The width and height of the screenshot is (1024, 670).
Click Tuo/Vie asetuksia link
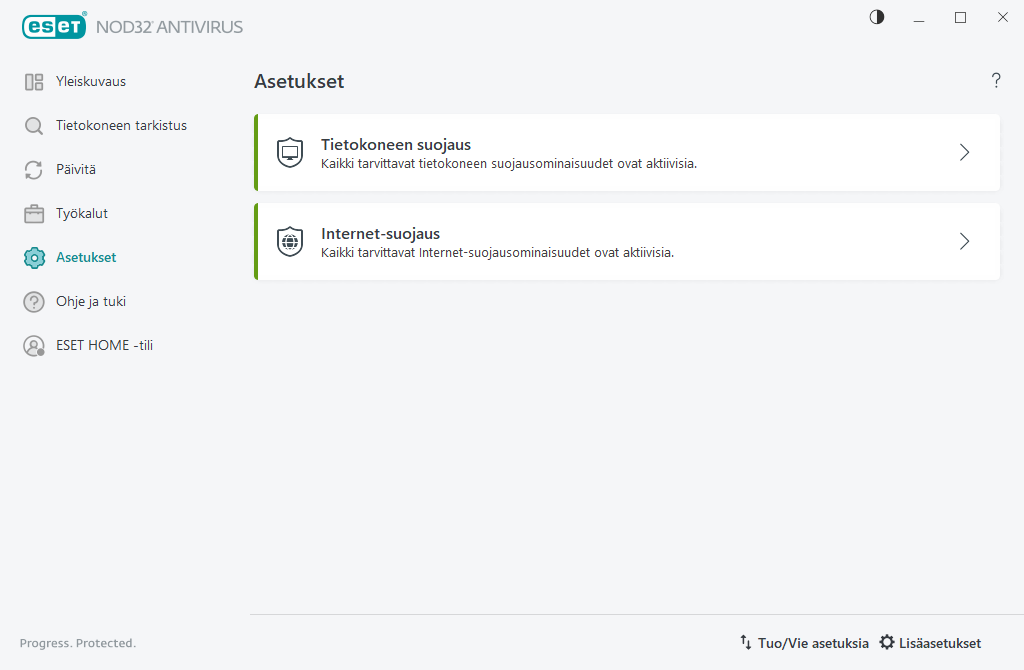[x=804, y=643]
